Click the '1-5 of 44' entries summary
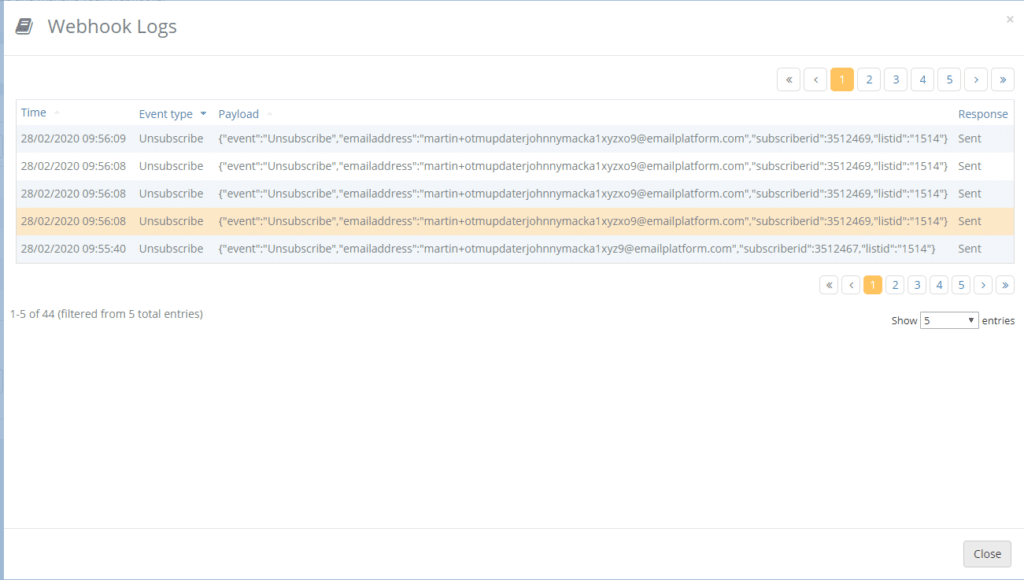Image resolution: width=1024 pixels, height=580 pixels. (x=106, y=314)
